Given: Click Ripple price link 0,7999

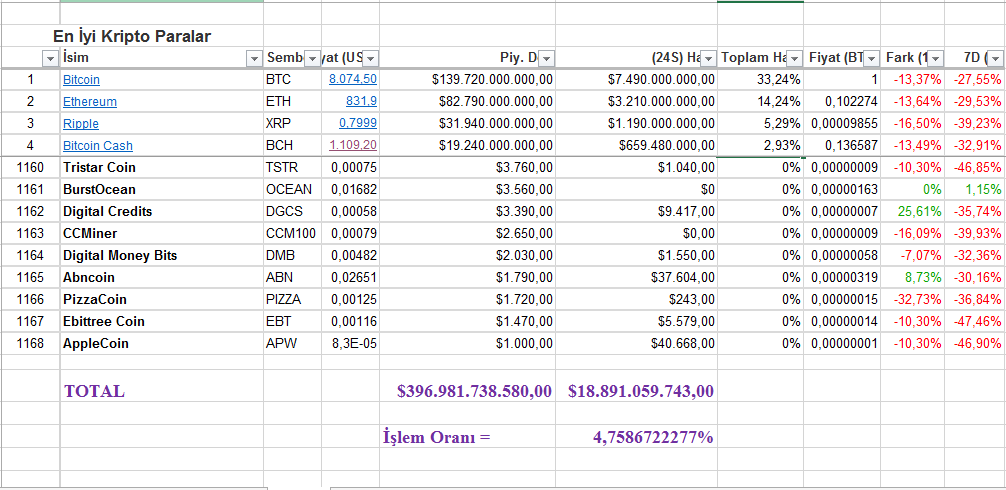Looking at the screenshot, I should (358, 123).
